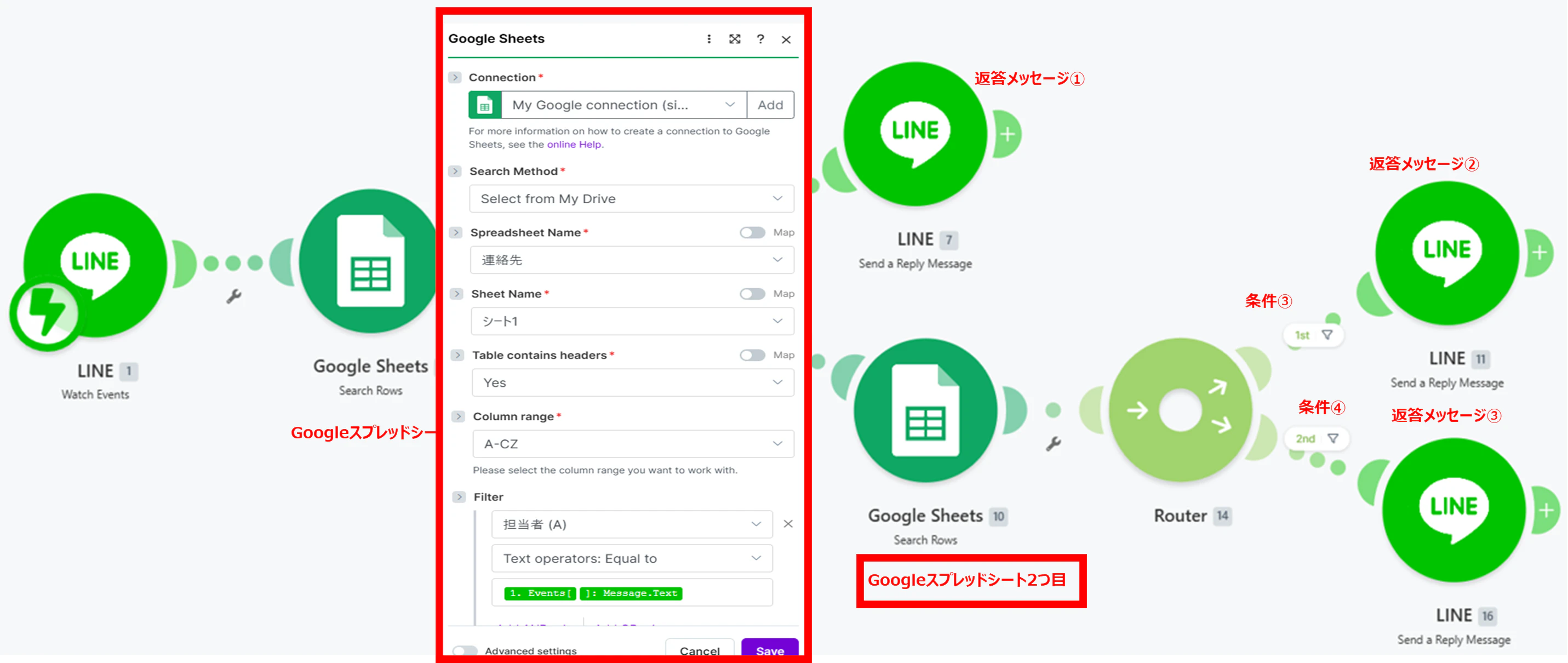The image size is (1568, 663).
Task: Open the filter column dropdown 担当者 (A)
Action: coord(632,524)
